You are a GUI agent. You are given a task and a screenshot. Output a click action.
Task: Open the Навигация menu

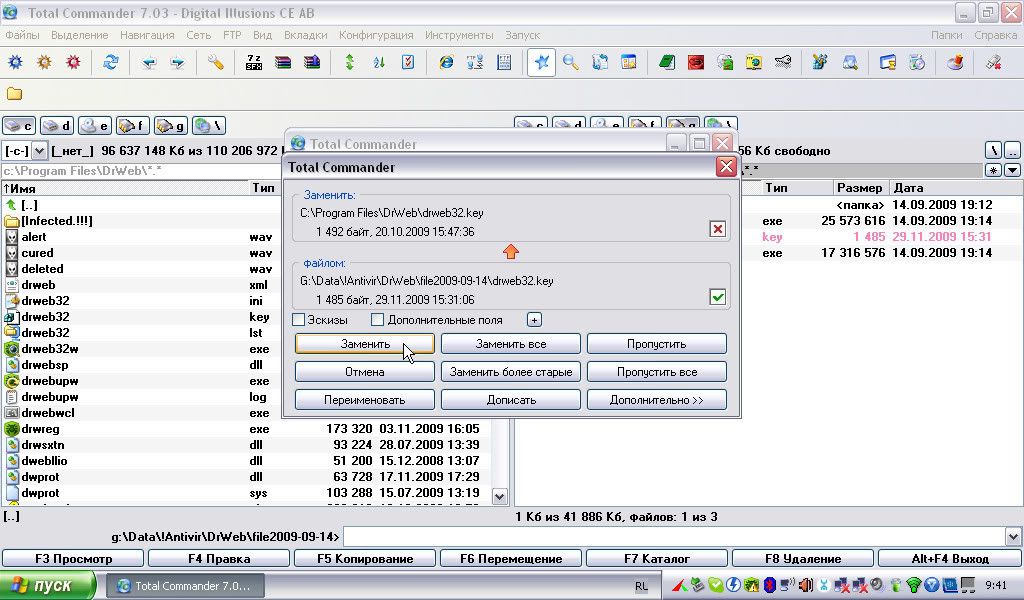tap(147, 35)
